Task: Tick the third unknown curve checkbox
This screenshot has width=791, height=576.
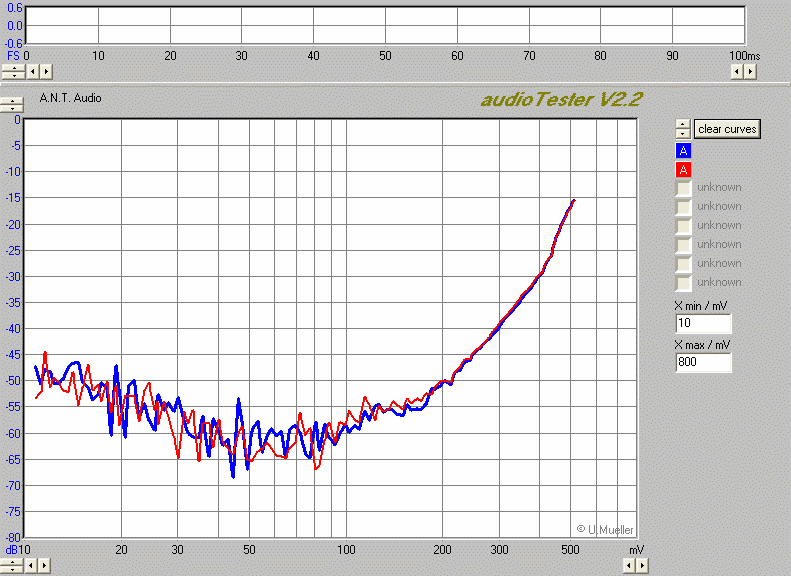Action: (x=683, y=226)
